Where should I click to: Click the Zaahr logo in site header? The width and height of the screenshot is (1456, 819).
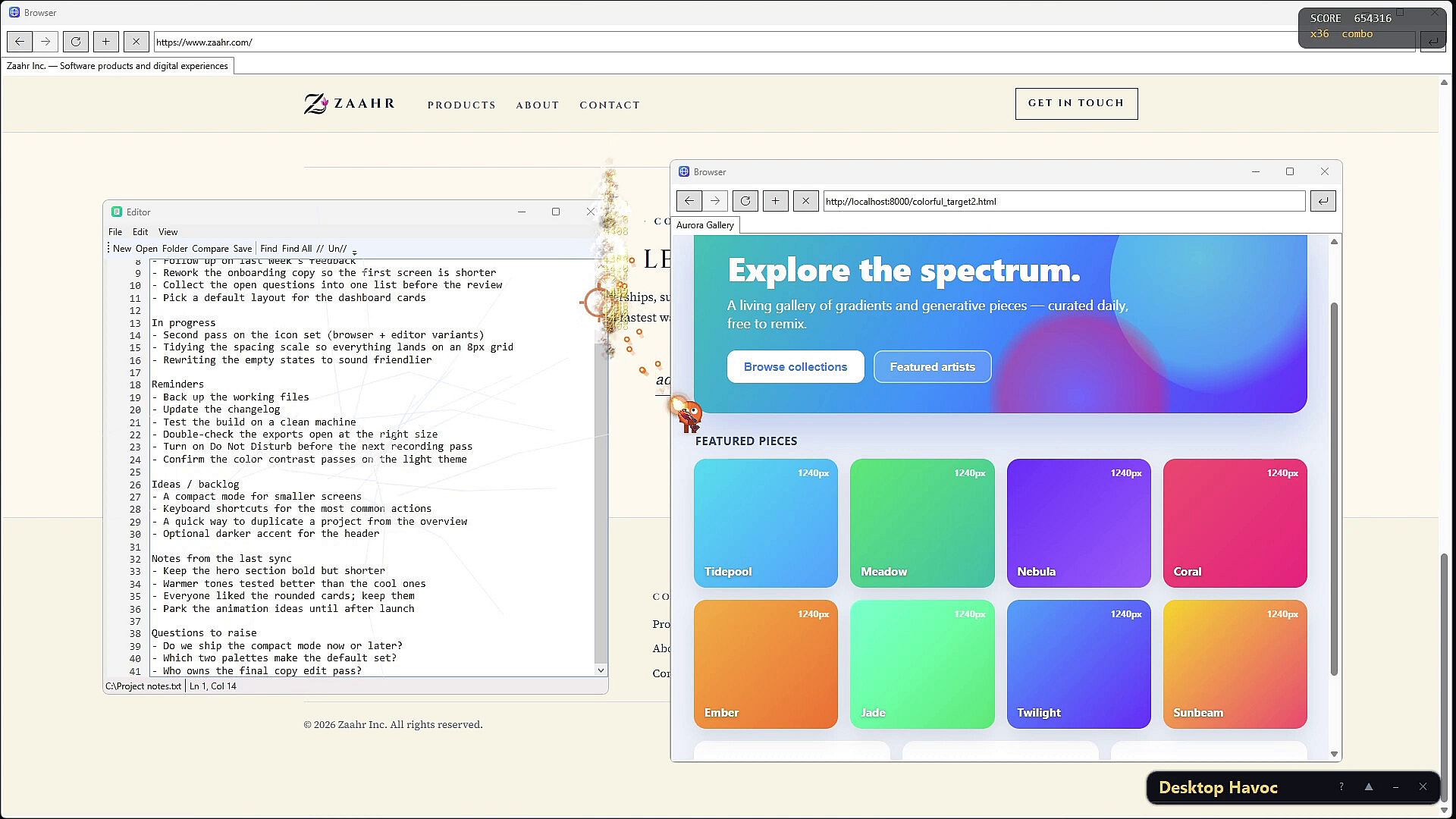(350, 104)
